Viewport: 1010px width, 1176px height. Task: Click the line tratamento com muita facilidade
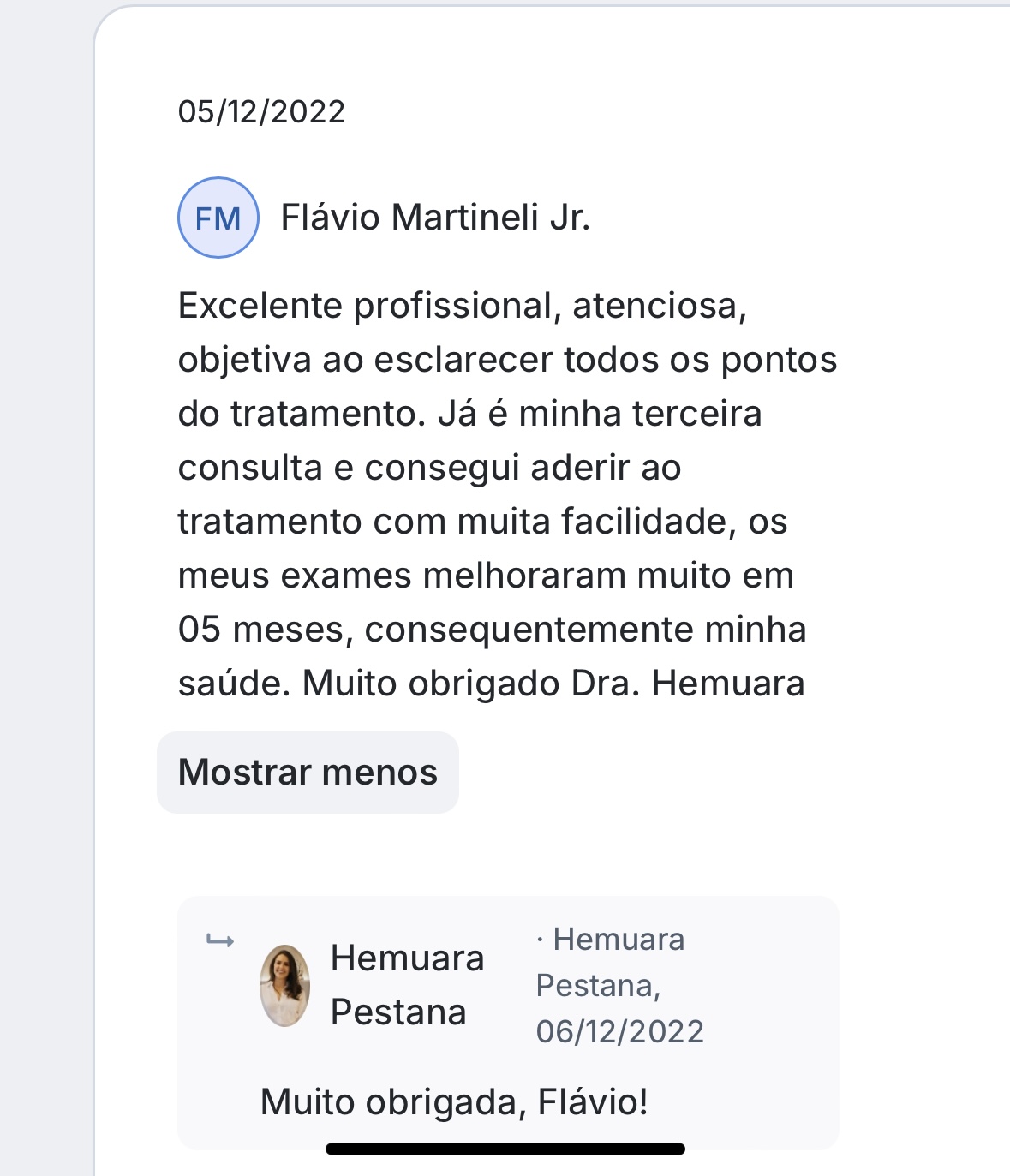tap(482, 522)
